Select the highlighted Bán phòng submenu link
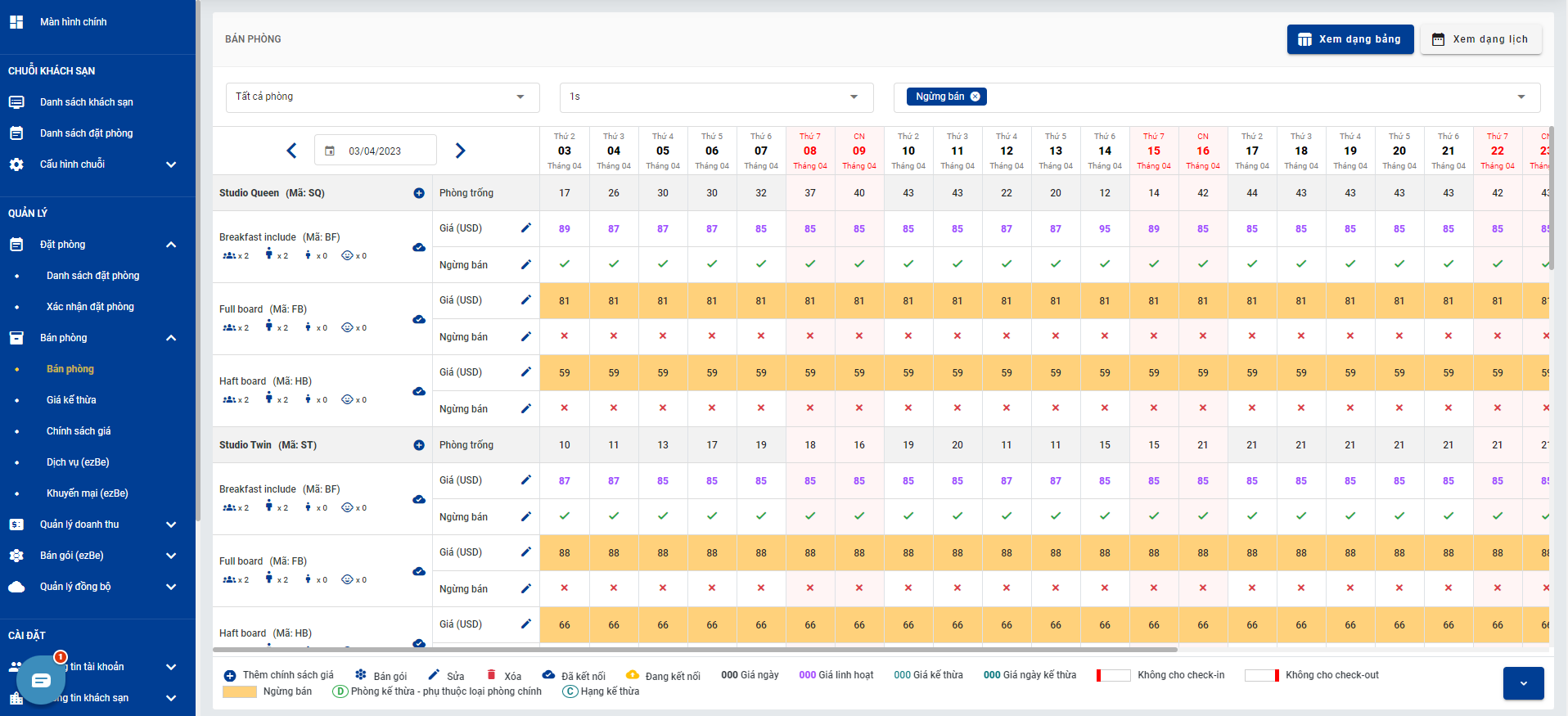 (70, 369)
